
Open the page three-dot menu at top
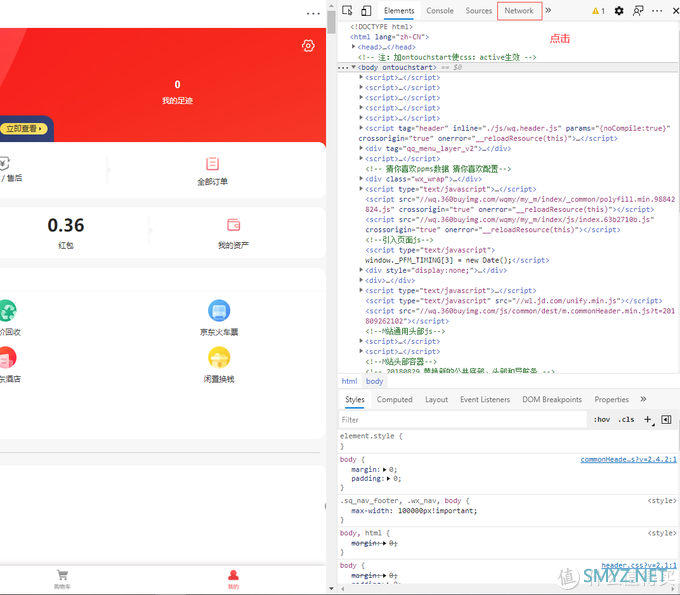pyautogui.click(x=313, y=13)
